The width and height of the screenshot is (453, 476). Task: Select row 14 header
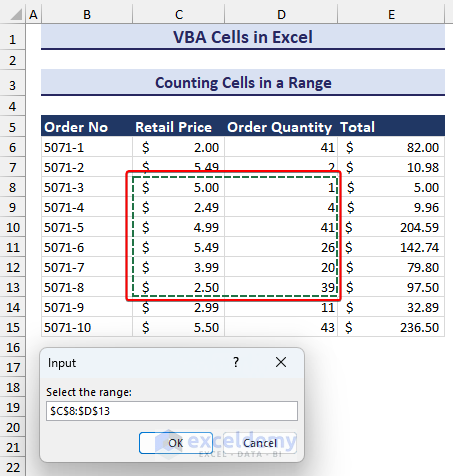pos(13,307)
